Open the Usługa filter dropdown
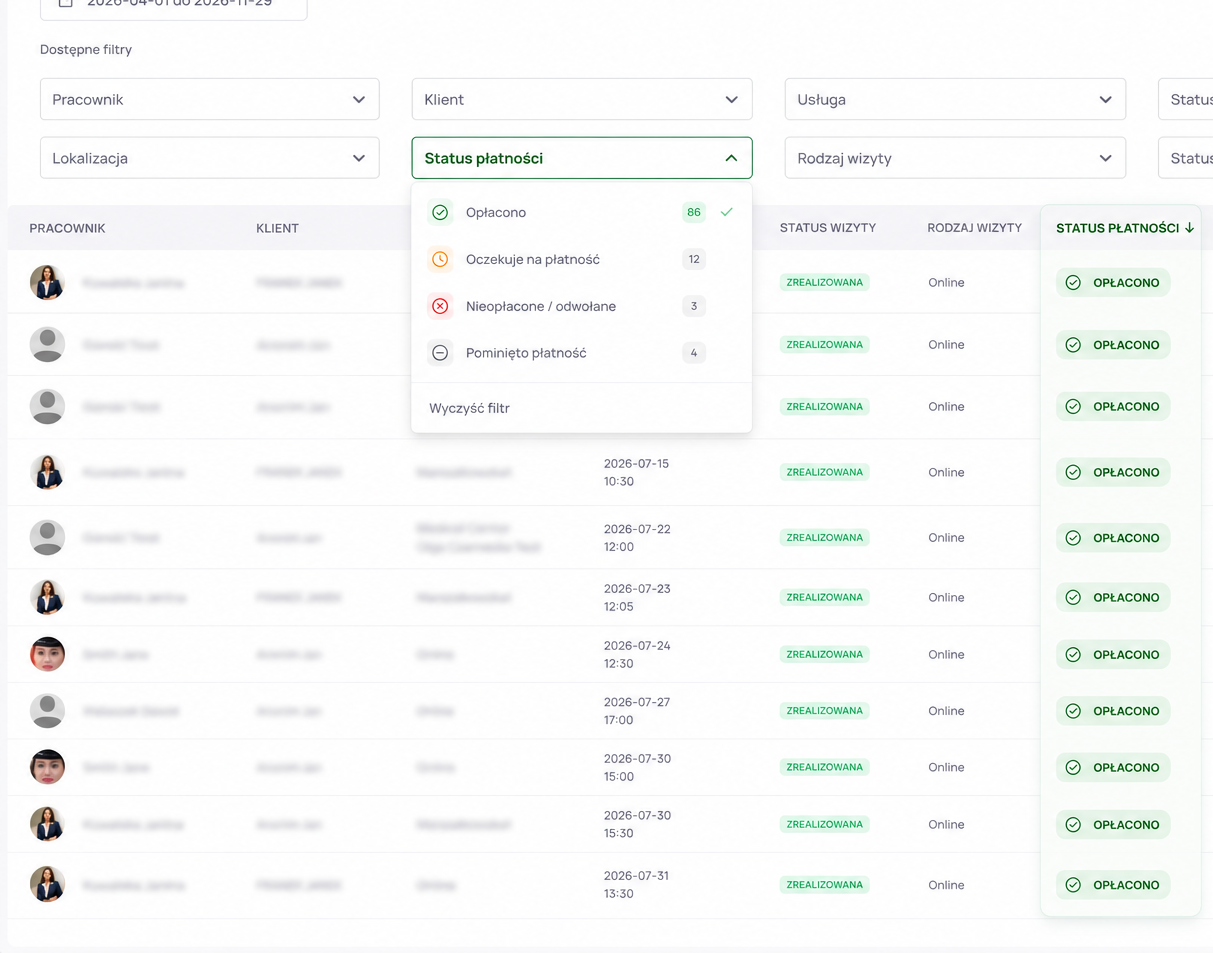The height and width of the screenshot is (953, 1213). click(955, 100)
